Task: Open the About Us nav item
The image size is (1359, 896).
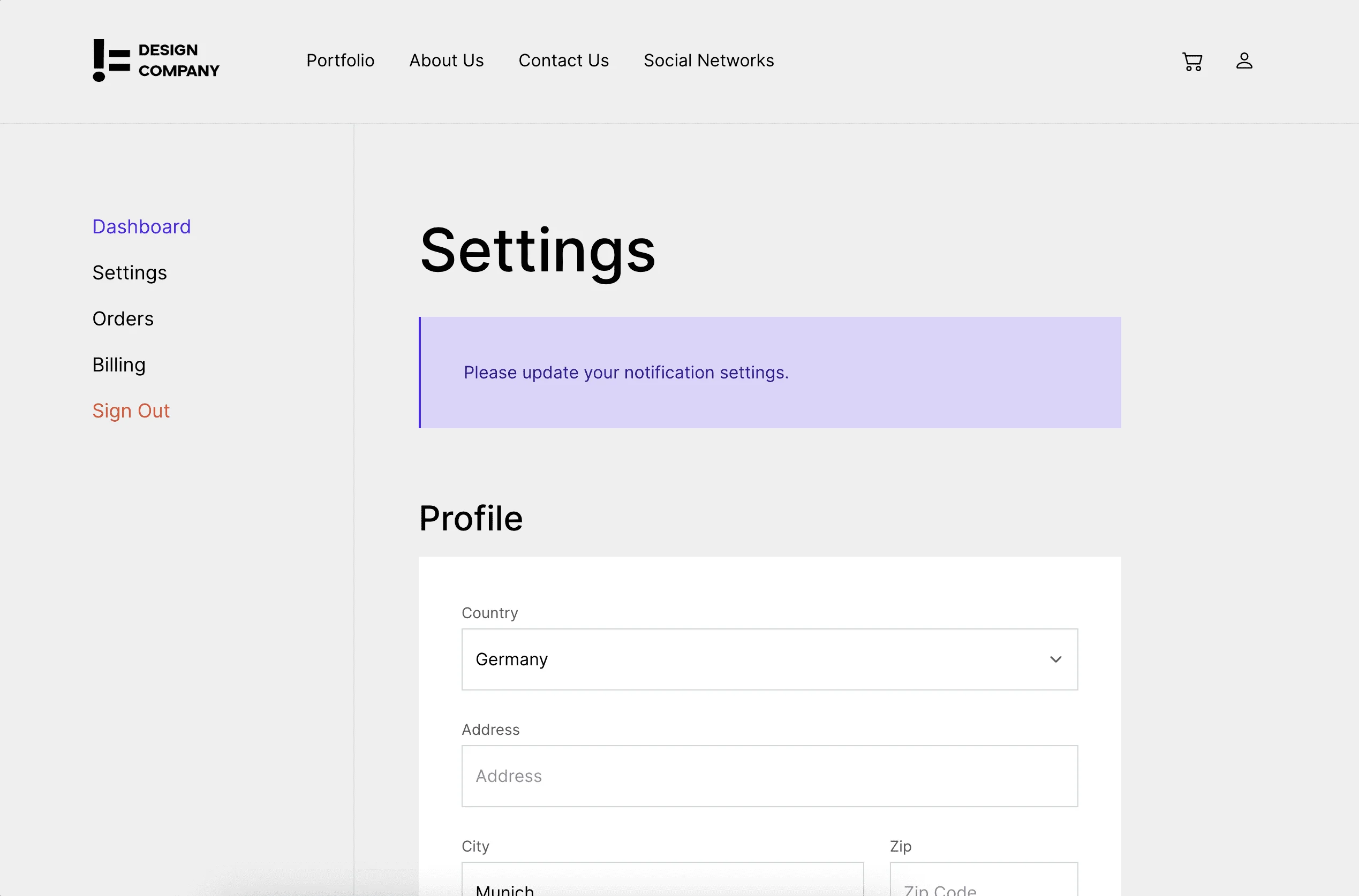Action: [447, 60]
